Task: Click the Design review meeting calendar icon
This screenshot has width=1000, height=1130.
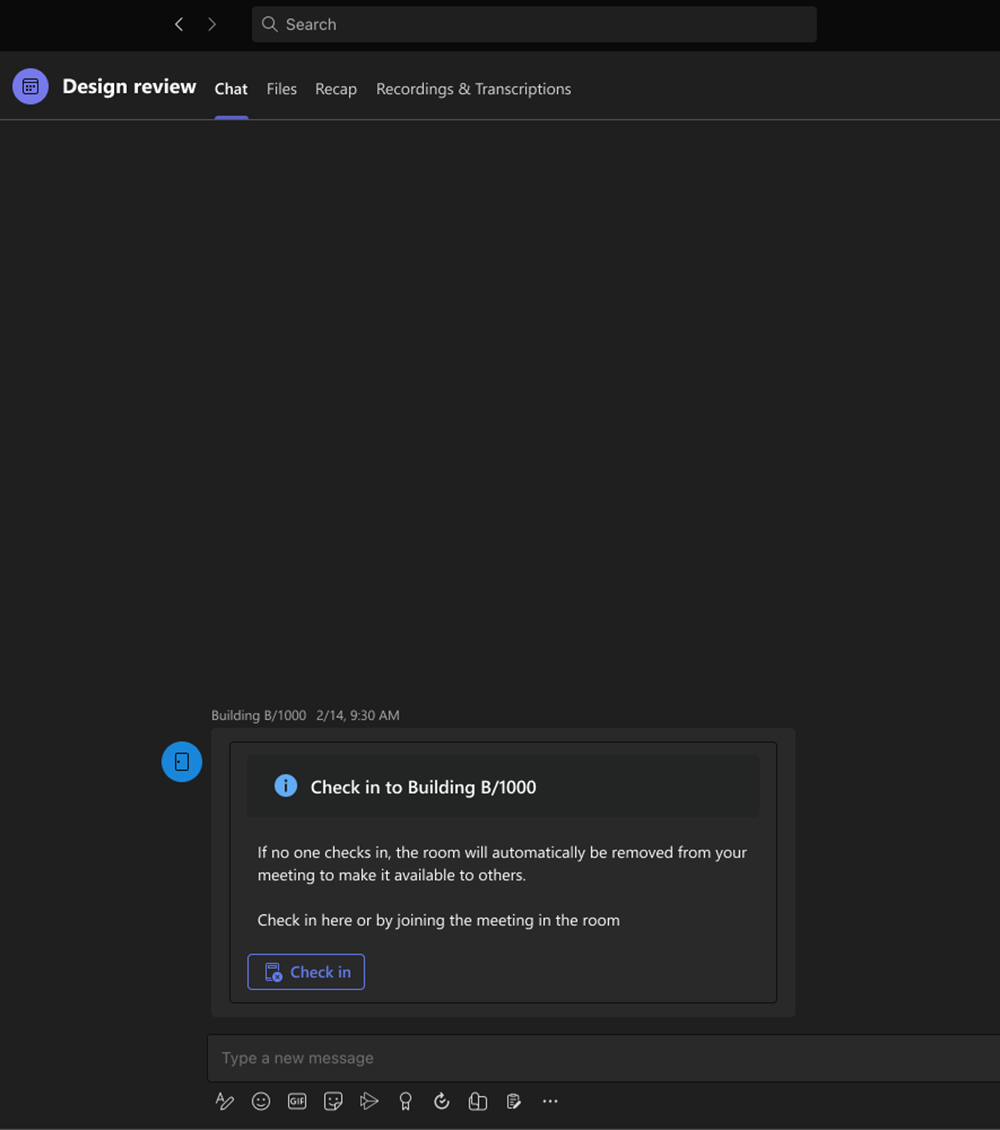Action: 30,86
